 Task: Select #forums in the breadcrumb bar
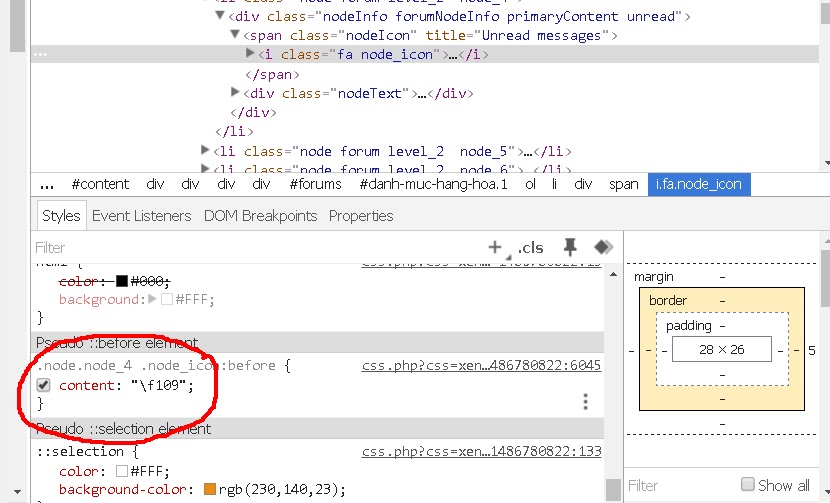(315, 184)
